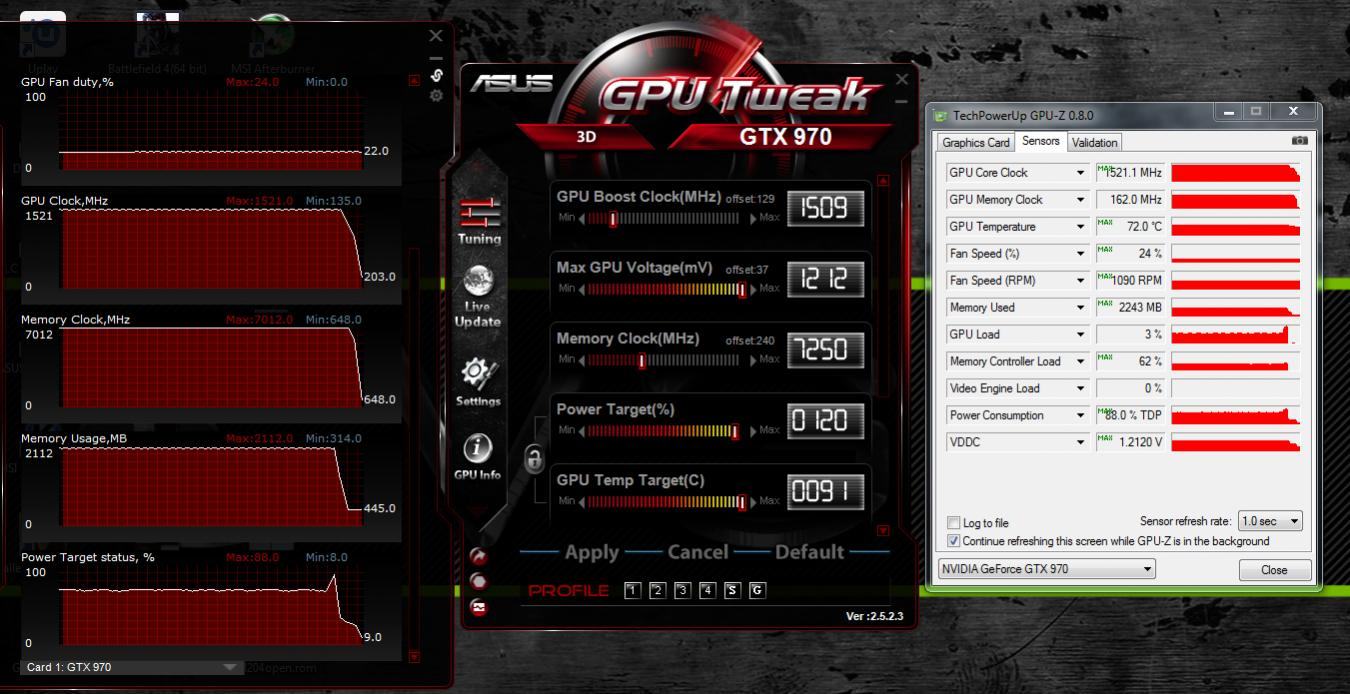This screenshot has width=1350, height=694.
Task: Toggle Continue refreshing in background checkbox
Action: (954, 541)
